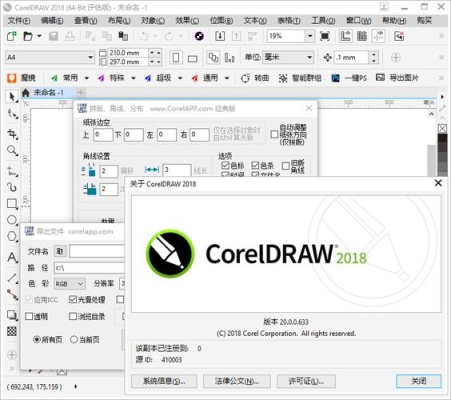This screenshot has width=451, height=400.
Task: Expand the 超级 dropdown arrow
Action: point(180,78)
